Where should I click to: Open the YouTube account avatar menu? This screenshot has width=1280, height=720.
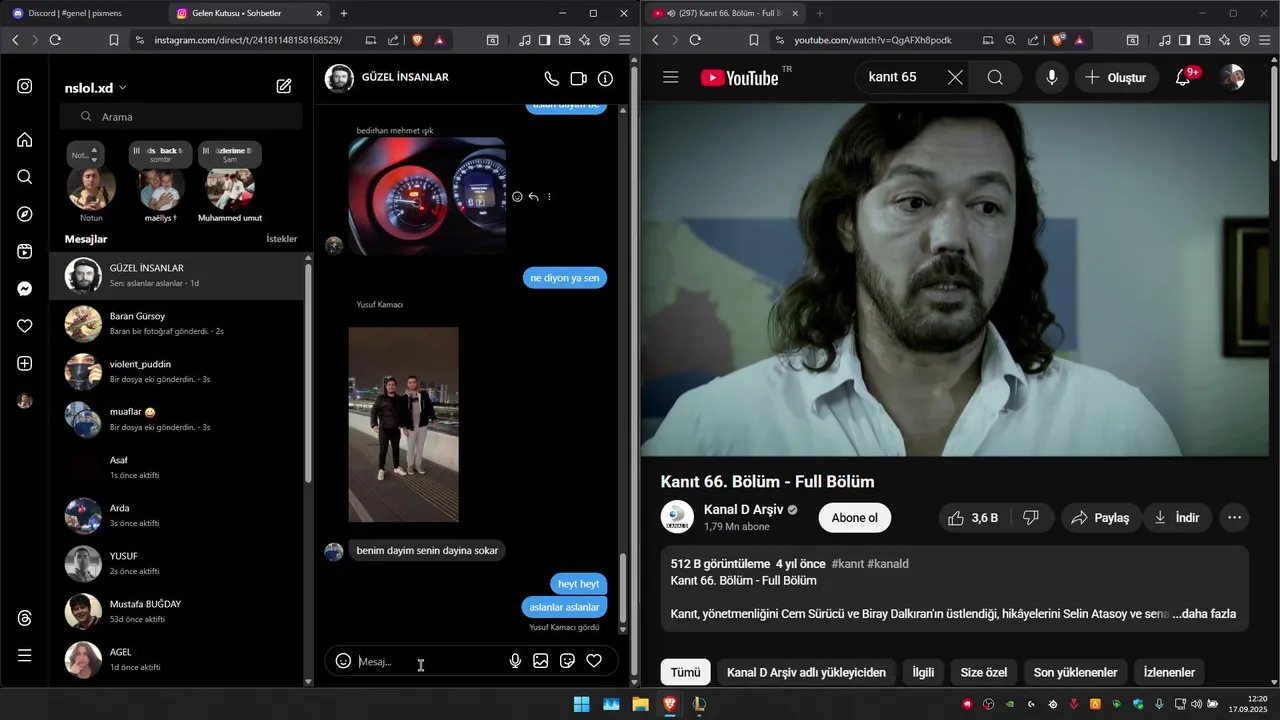click(x=1233, y=77)
